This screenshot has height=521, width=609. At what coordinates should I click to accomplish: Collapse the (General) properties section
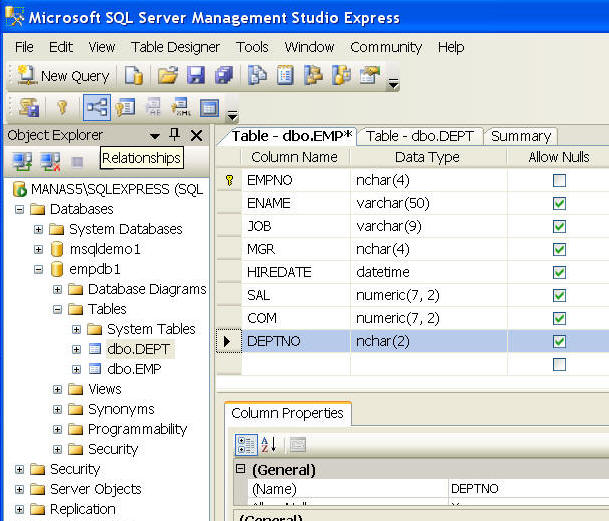click(240, 469)
